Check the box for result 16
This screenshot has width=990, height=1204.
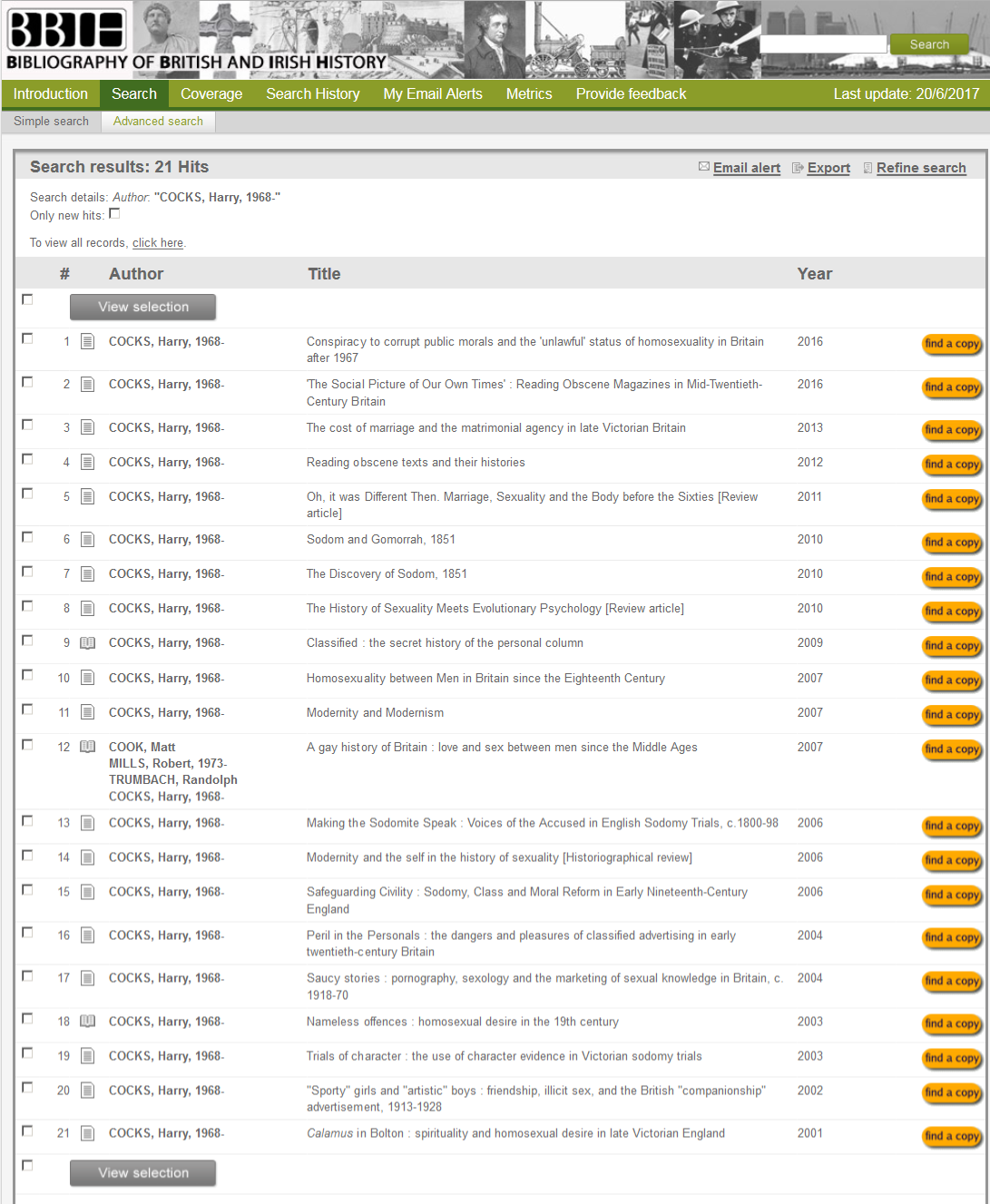coord(27,933)
